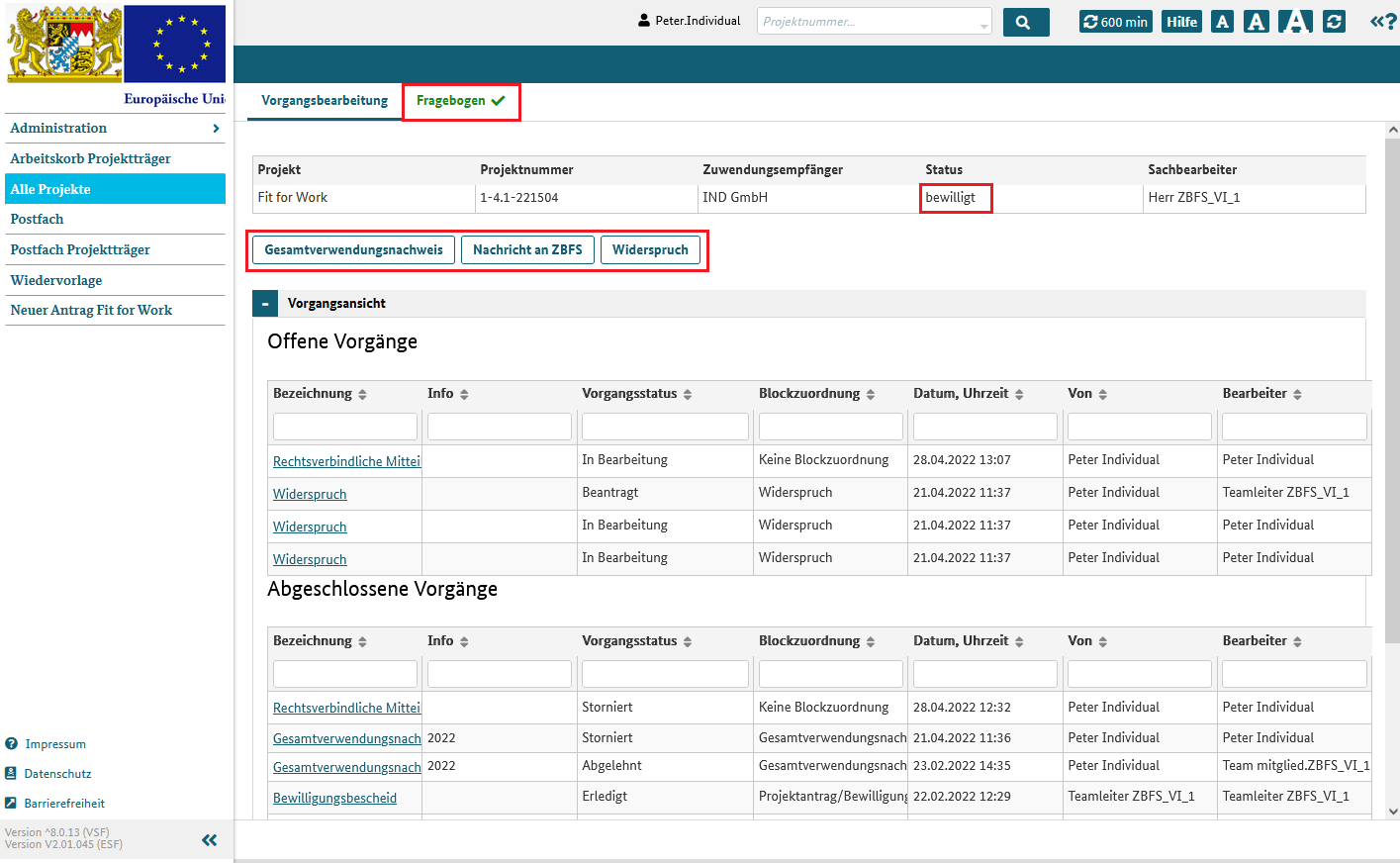Viewport: 1400px width, 863px height.
Task: Click the vertical scrollbar down arrow
Action: pyautogui.click(x=1393, y=812)
